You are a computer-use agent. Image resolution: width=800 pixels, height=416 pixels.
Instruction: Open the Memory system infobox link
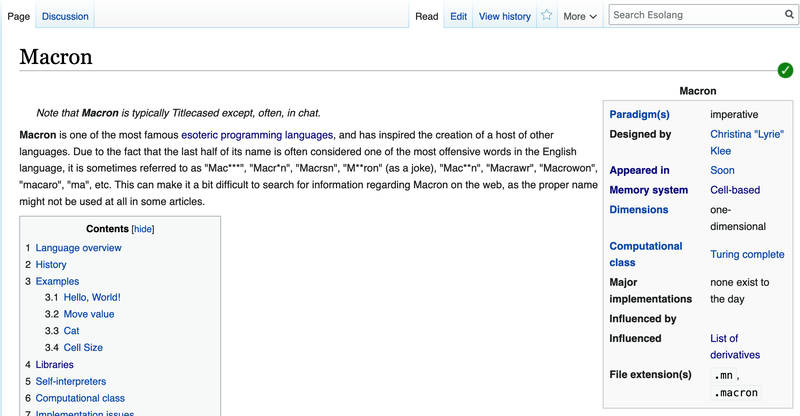click(x=648, y=190)
